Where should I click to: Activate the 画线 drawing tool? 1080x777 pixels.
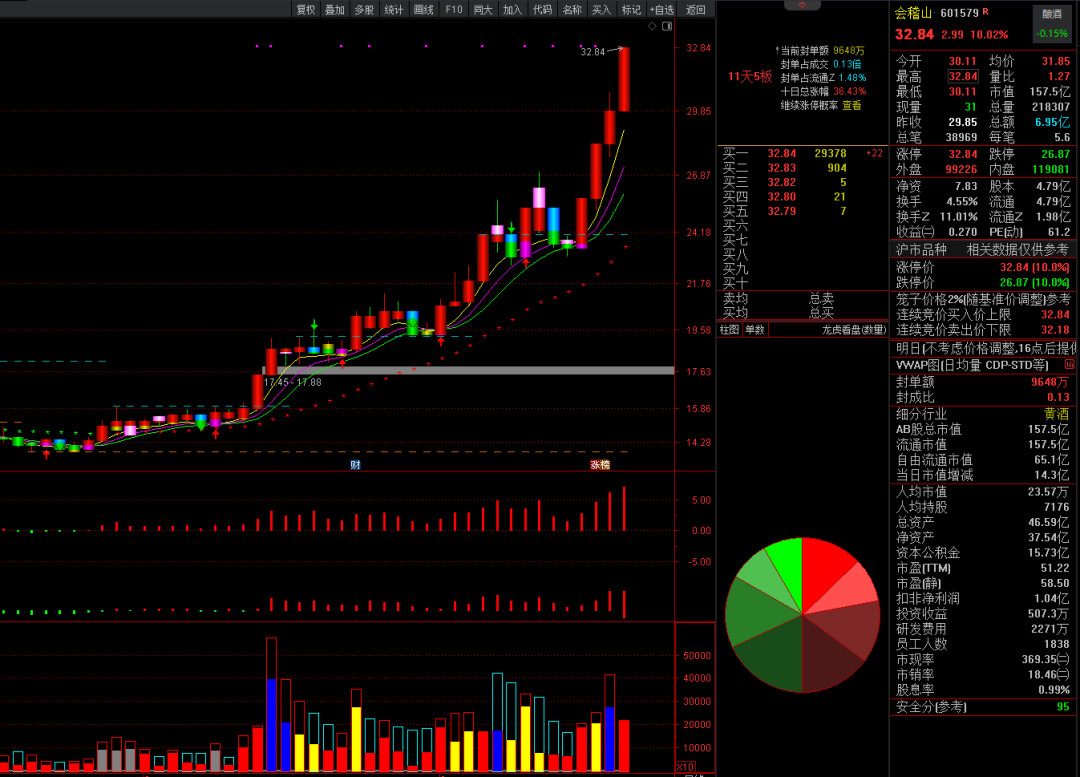pos(424,9)
